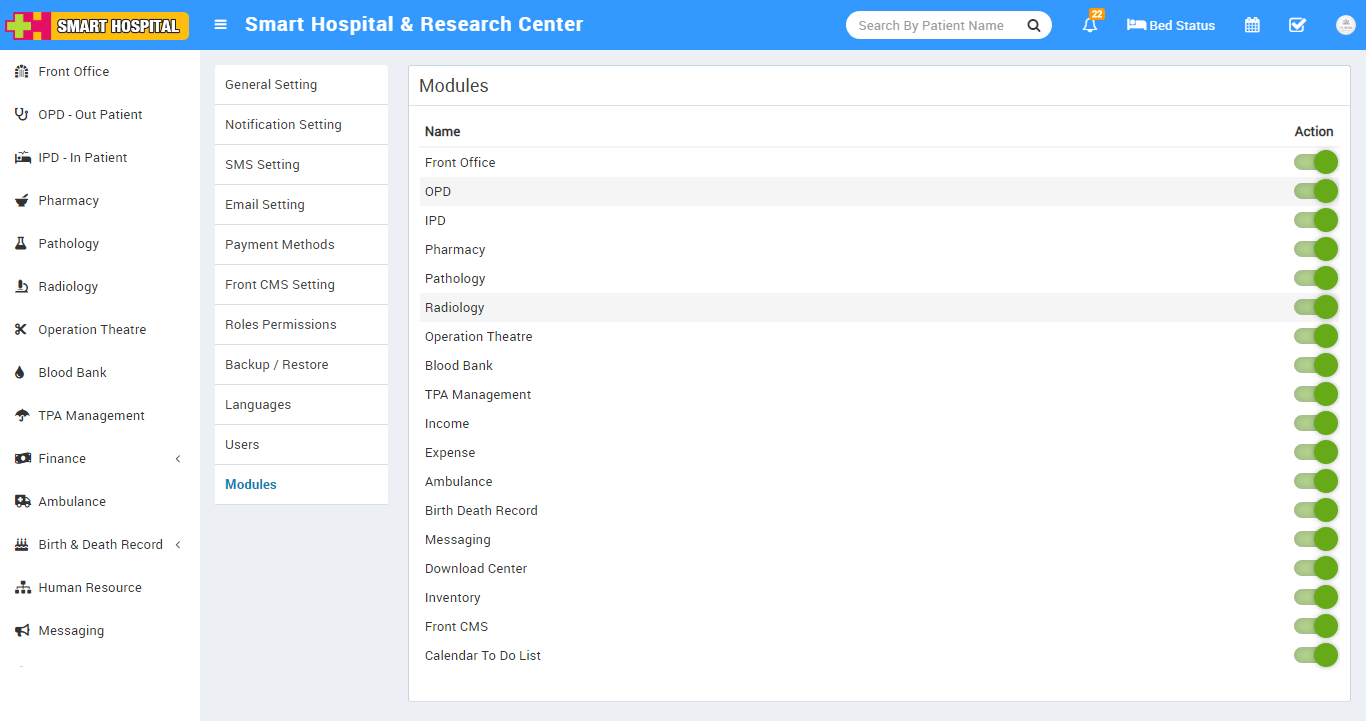This screenshot has width=1366, height=721.
Task: Click the user profile avatar icon
Action: point(1345,25)
